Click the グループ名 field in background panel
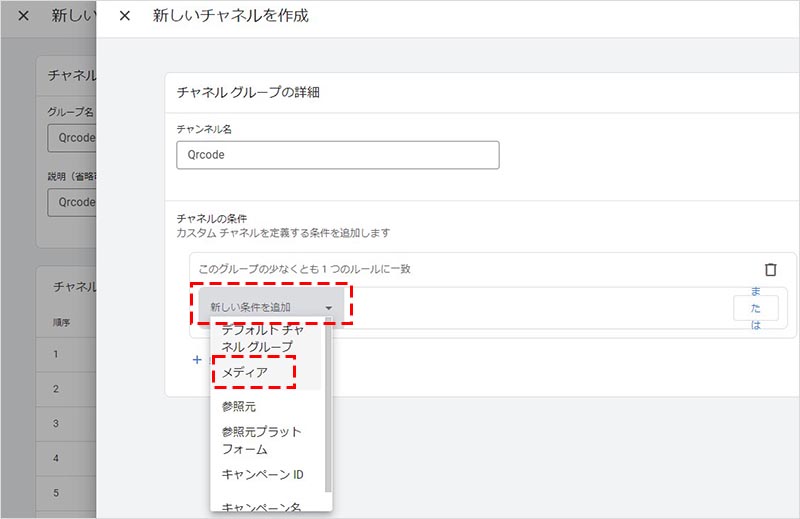Screen dimensions: 800x519 [72, 137]
